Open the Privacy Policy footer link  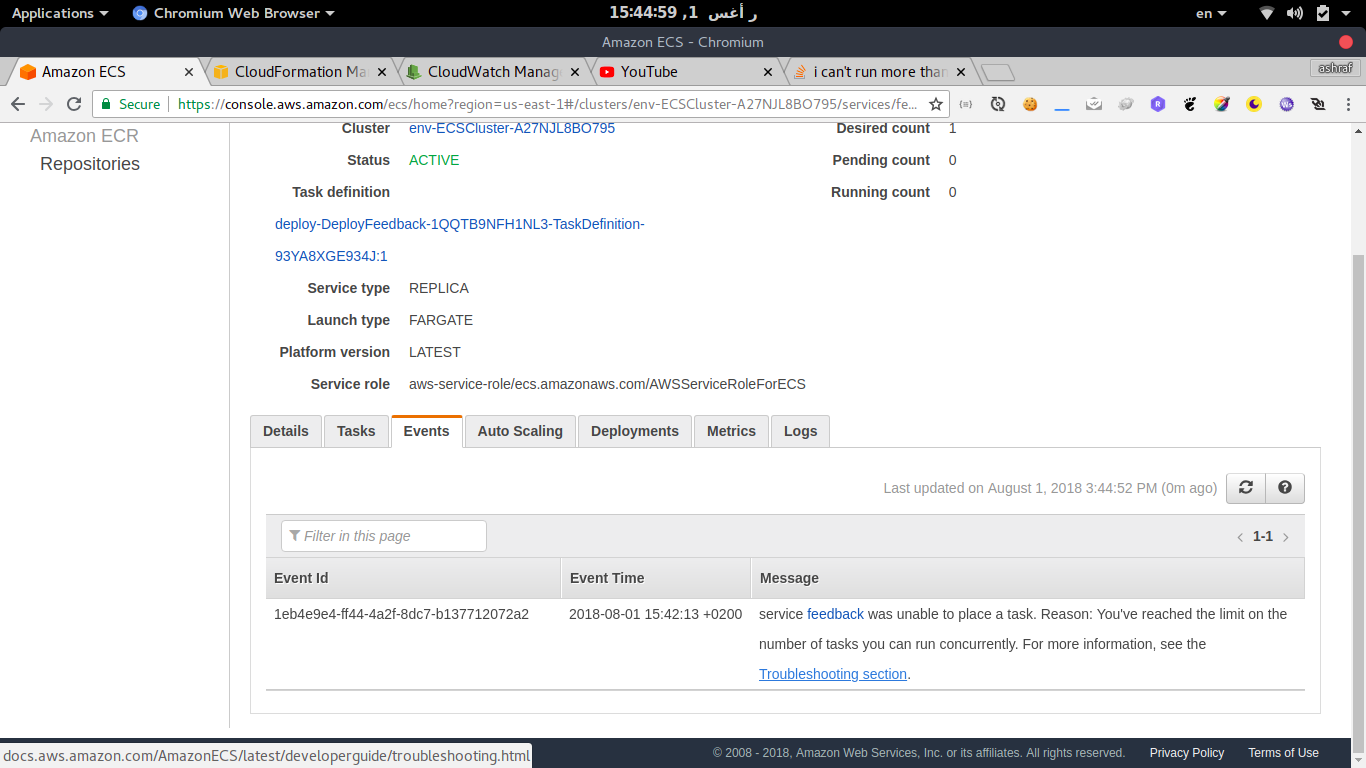[1187, 753]
